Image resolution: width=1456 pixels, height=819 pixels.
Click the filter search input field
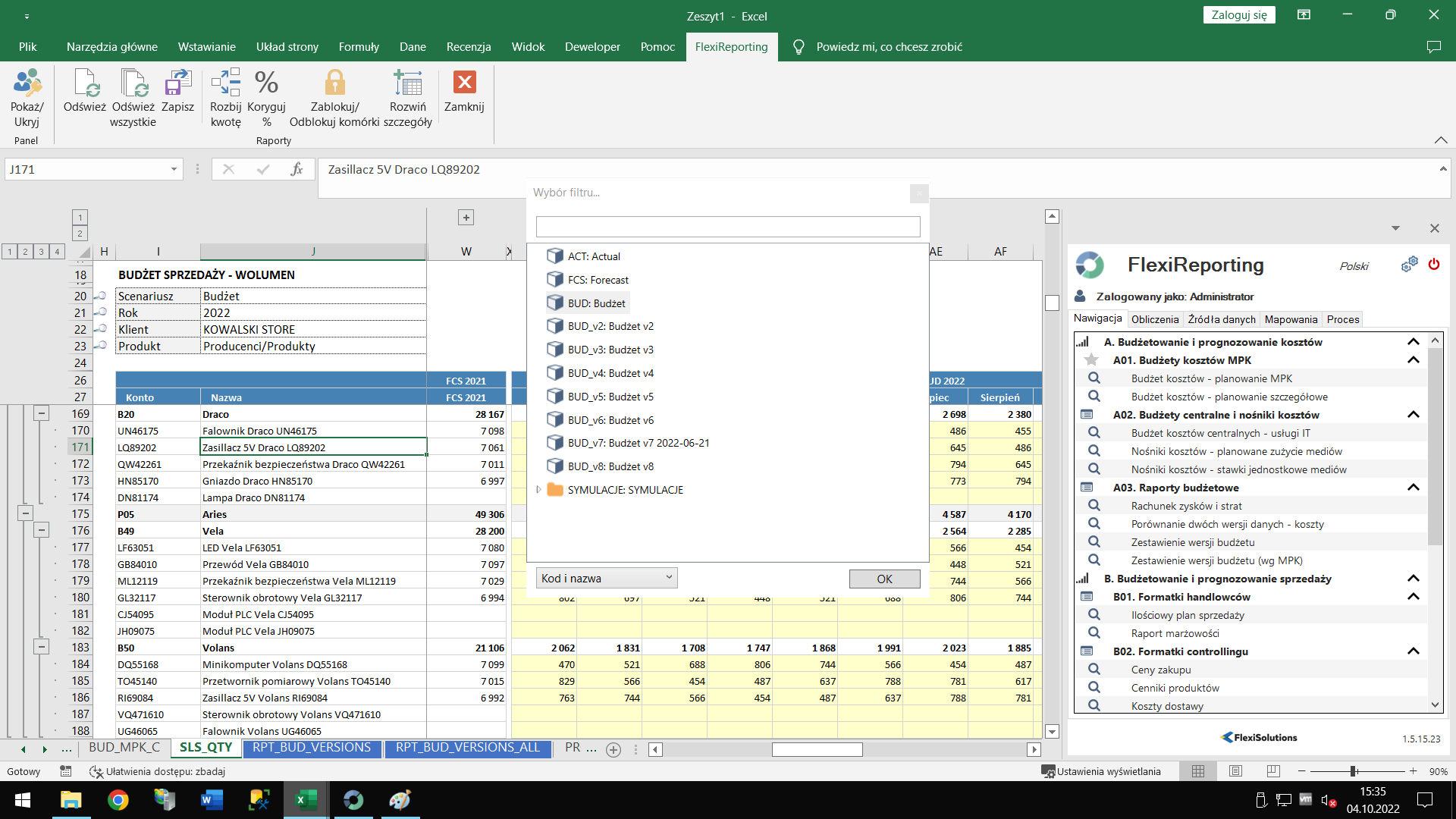[x=727, y=226]
